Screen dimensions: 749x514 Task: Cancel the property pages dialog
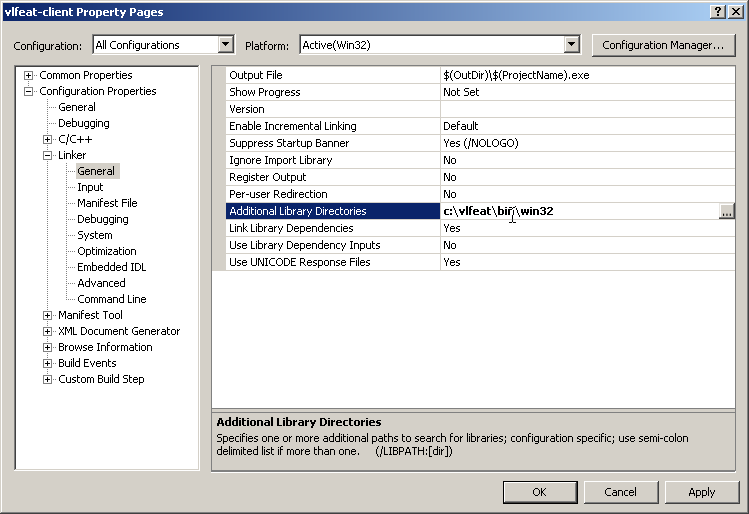point(620,491)
